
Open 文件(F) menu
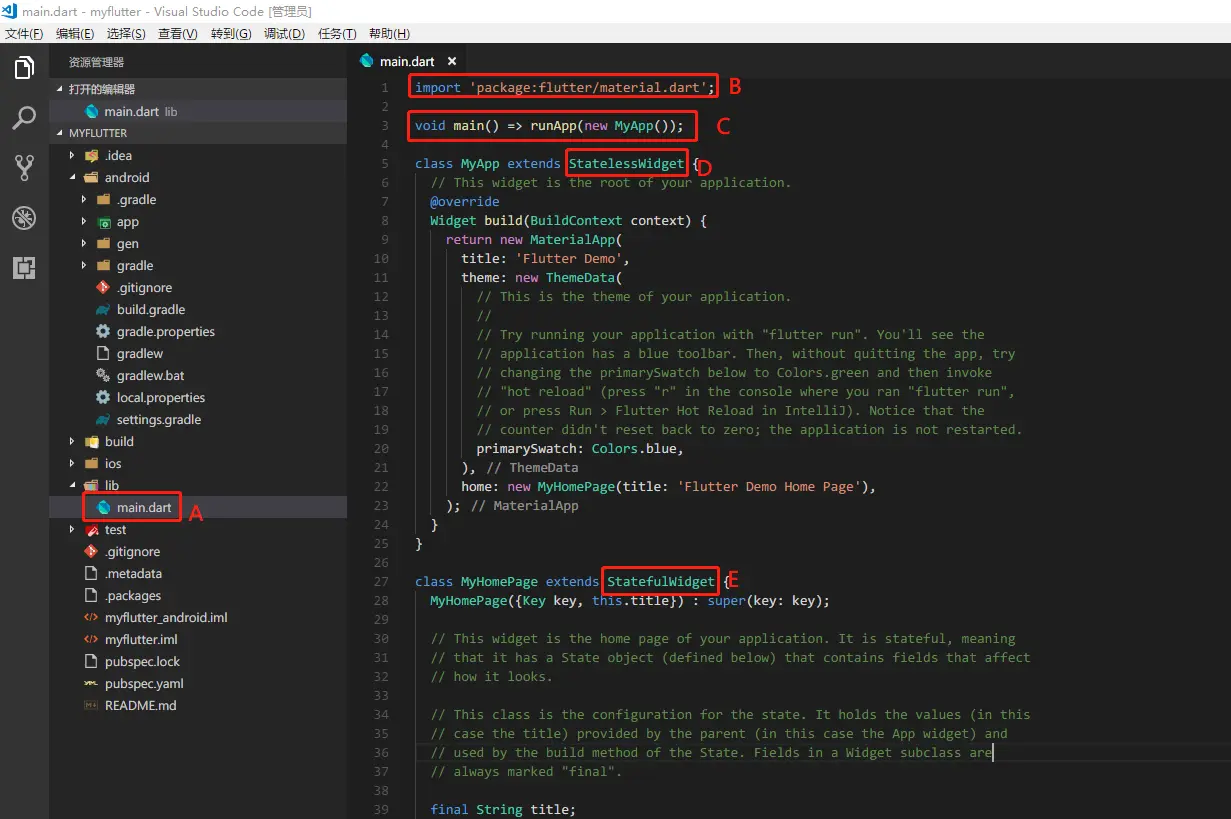click(x=24, y=33)
